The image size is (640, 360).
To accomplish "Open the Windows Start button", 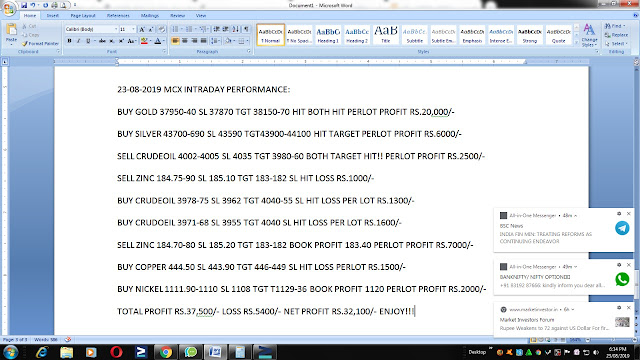I will click(x=10, y=352).
